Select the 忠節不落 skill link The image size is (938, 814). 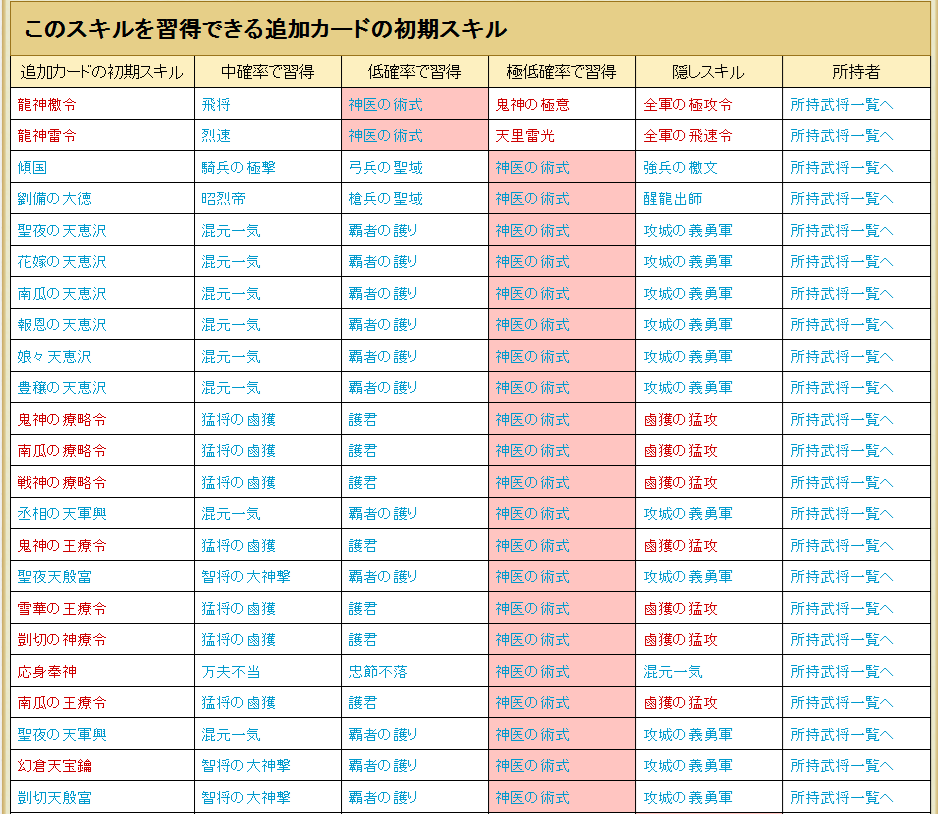point(378,671)
